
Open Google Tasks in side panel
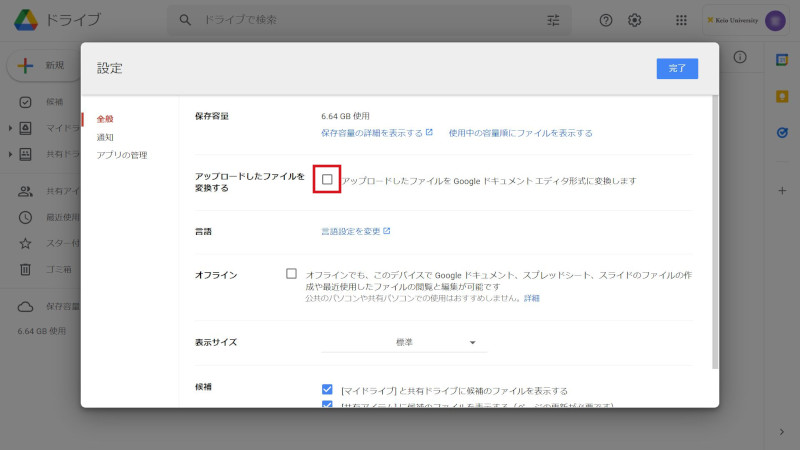(x=782, y=131)
